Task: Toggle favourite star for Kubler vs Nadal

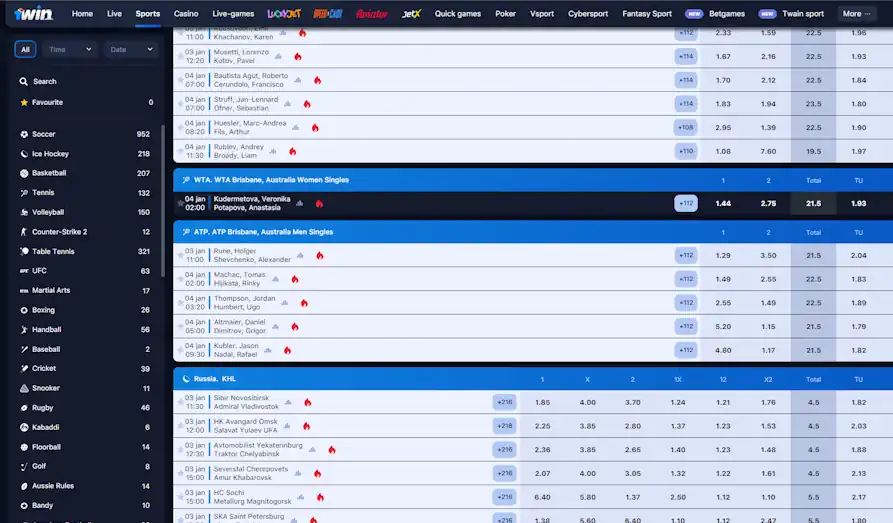Action: 180,350
